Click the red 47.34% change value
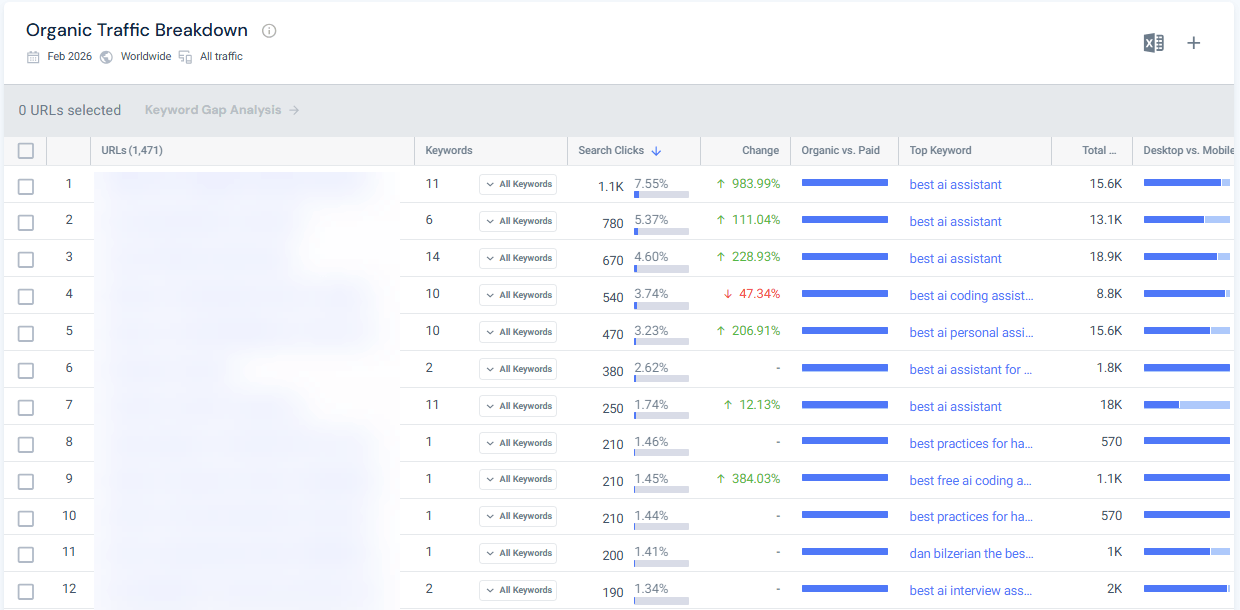This screenshot has height=610, width=1240. tap(758, 294)
